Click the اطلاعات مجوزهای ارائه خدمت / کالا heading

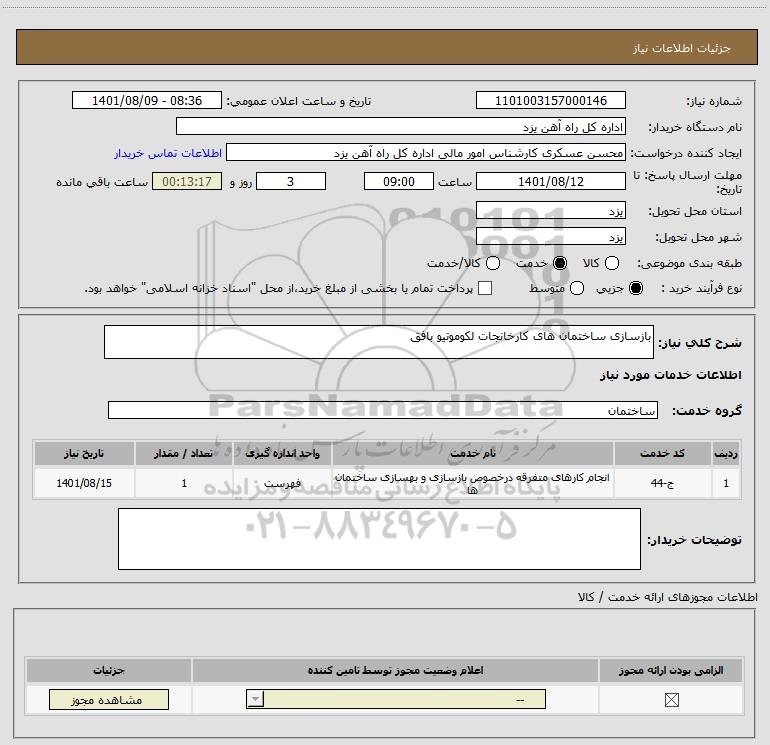pos(667,597)
